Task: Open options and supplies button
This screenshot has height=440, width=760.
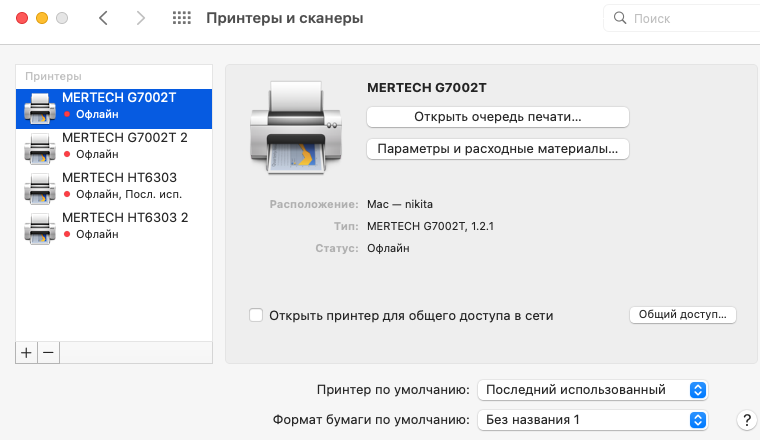Action: tap(498, 149)
